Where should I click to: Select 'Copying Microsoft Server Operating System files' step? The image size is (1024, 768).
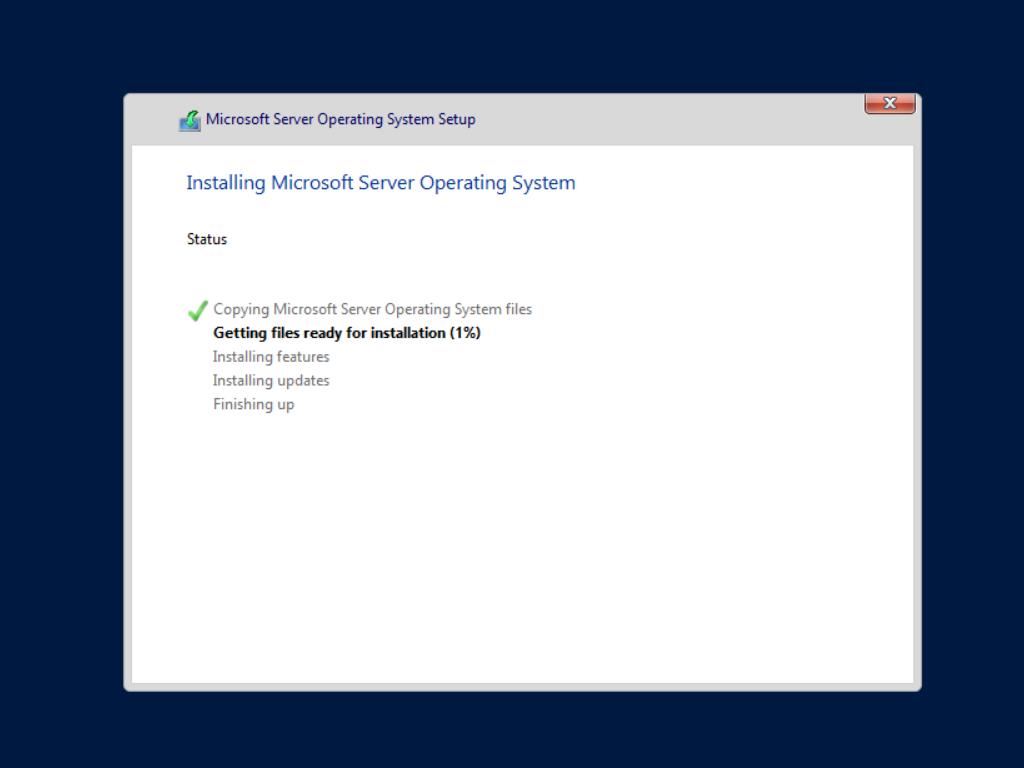click(x=372, y=309)
